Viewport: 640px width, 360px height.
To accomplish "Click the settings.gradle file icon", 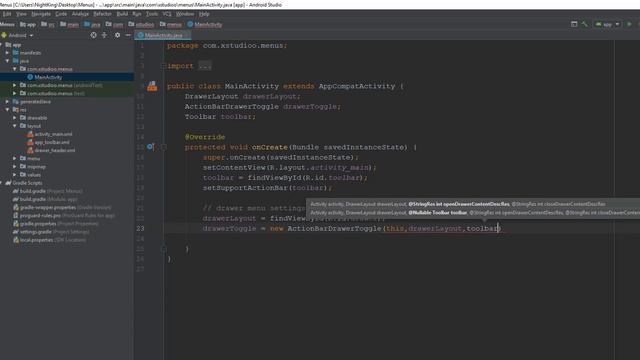I will tap(16, 232).
